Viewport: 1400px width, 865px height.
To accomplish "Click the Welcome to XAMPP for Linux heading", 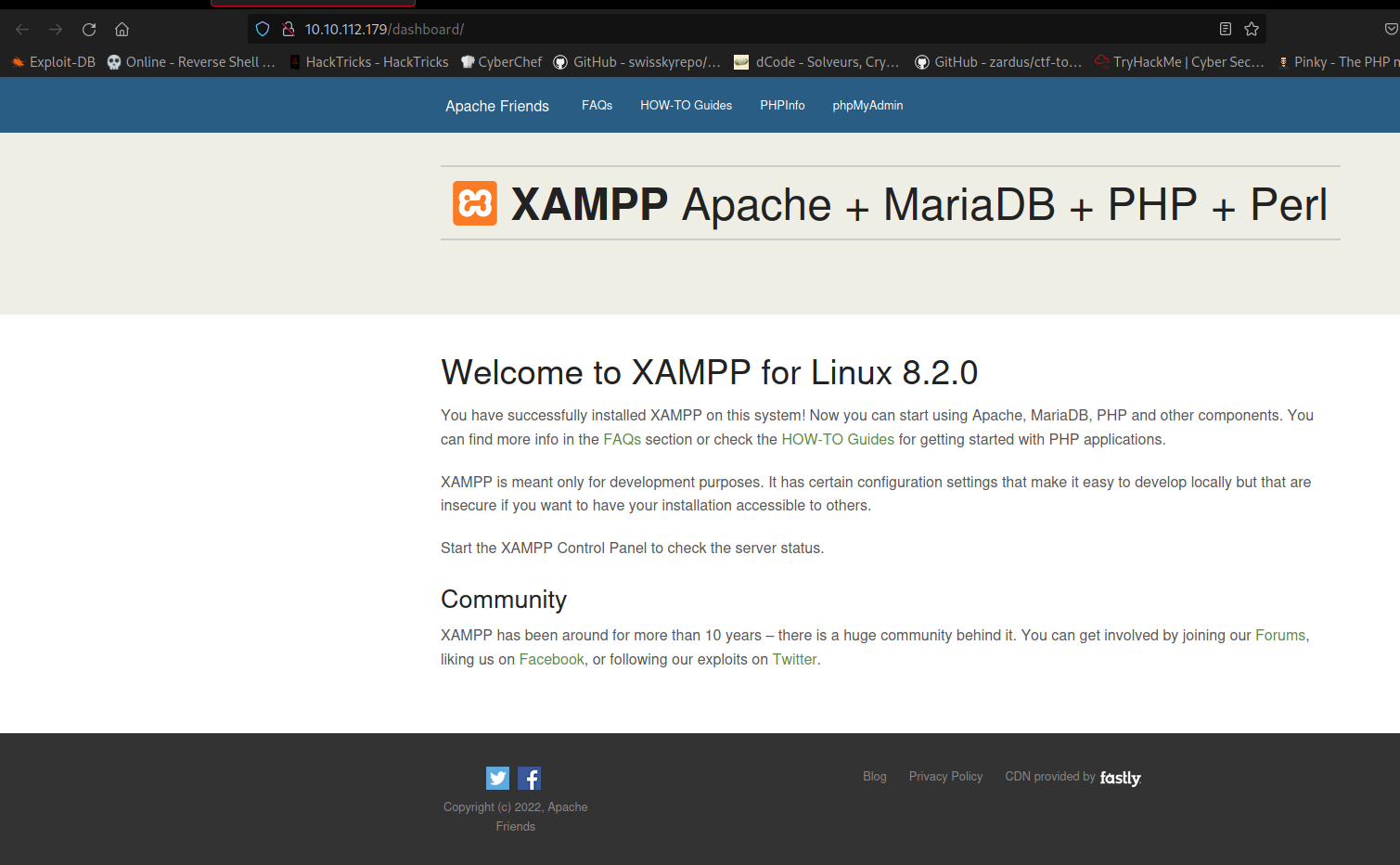I will click(x=709, y=372).
